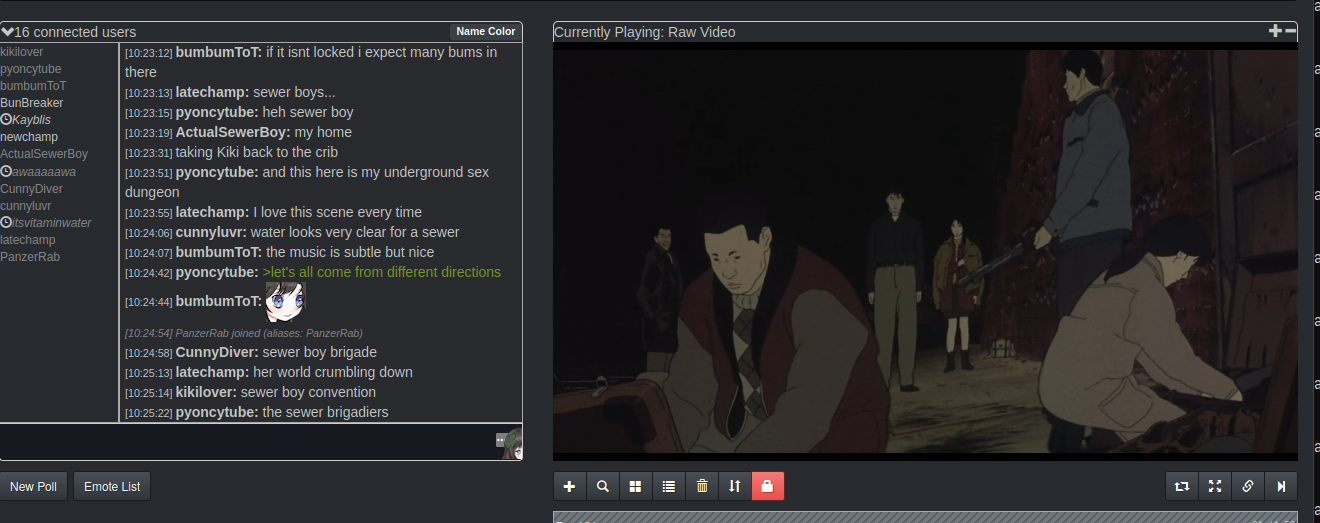The image size is (1320, 523).
Task: Show the playlist list view icon
Action: coord(669,486)
